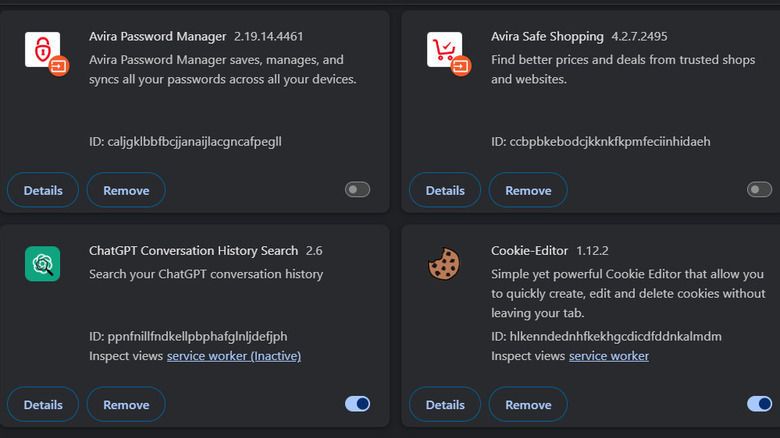Screen dimensions: 780x438
Task: Open the inactive service worker link
Action: [233, 356]
